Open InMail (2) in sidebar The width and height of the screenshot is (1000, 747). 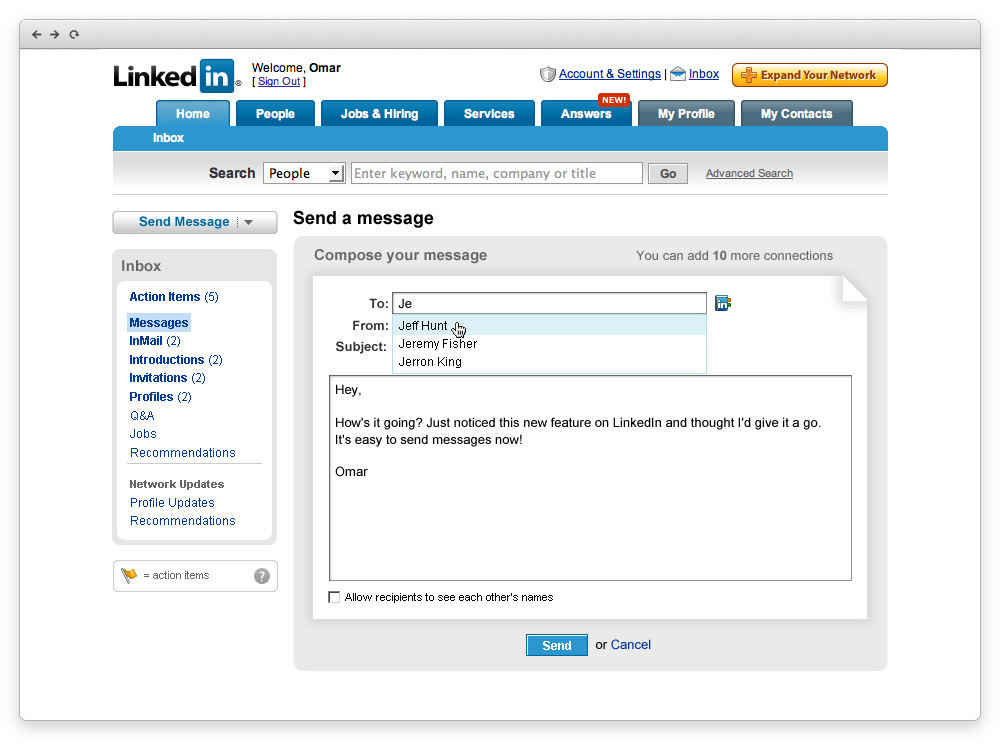(x=155, y=341)
